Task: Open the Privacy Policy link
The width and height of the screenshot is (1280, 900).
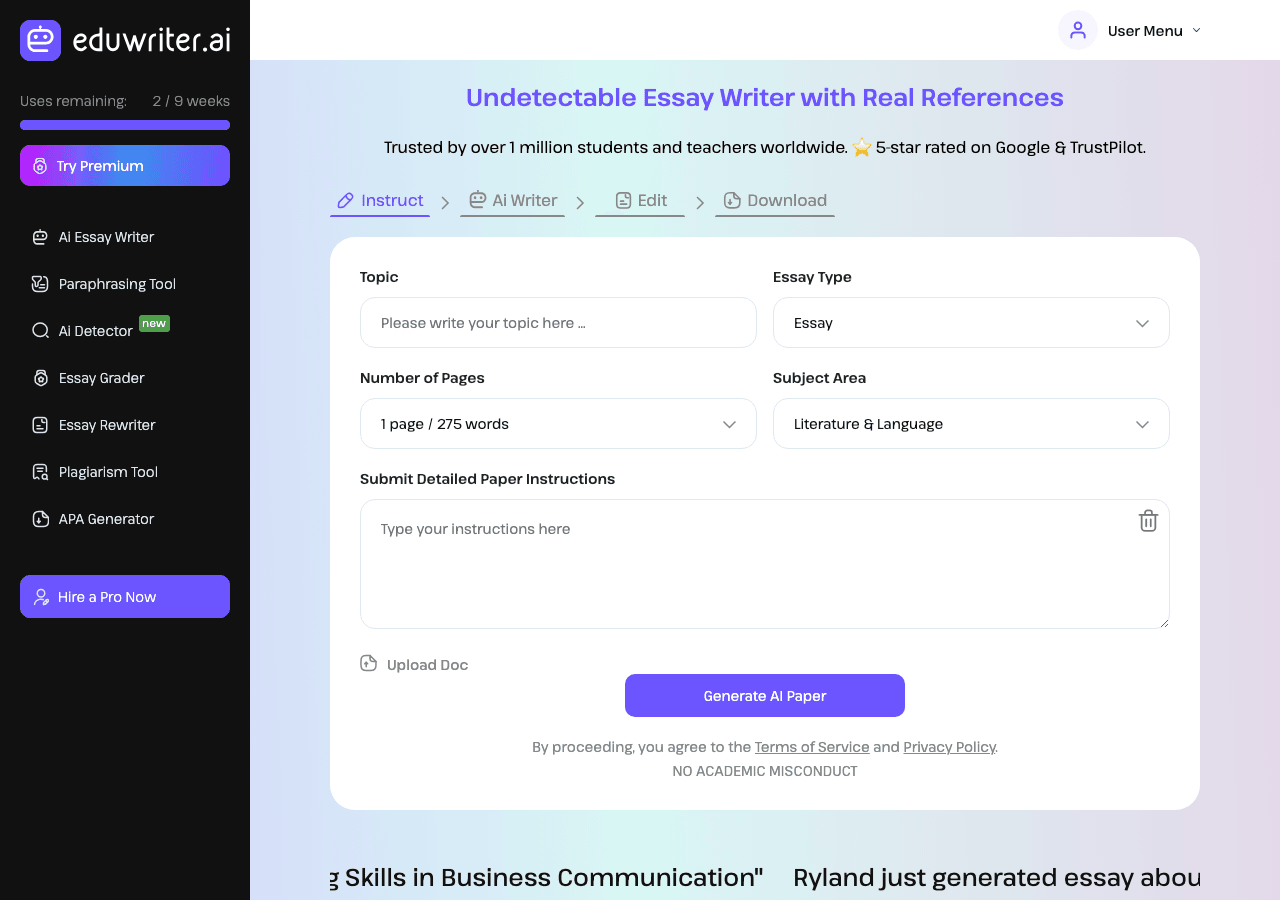Action: click(x=949, y=747)
